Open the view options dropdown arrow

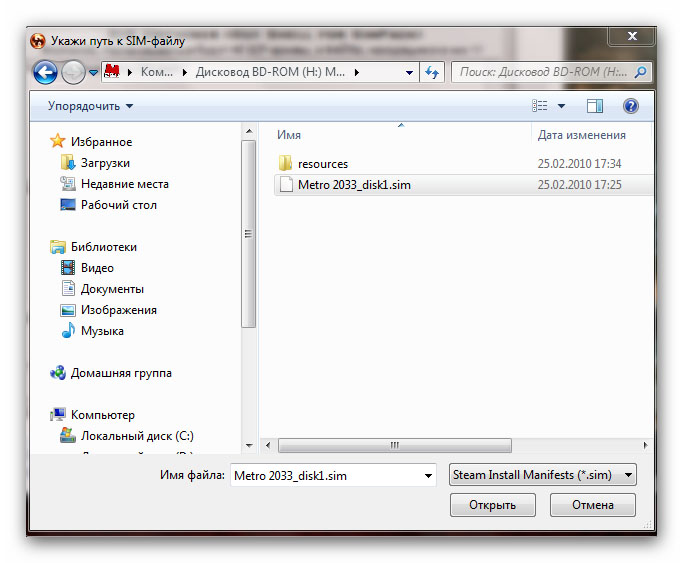[x=561, y=106]
